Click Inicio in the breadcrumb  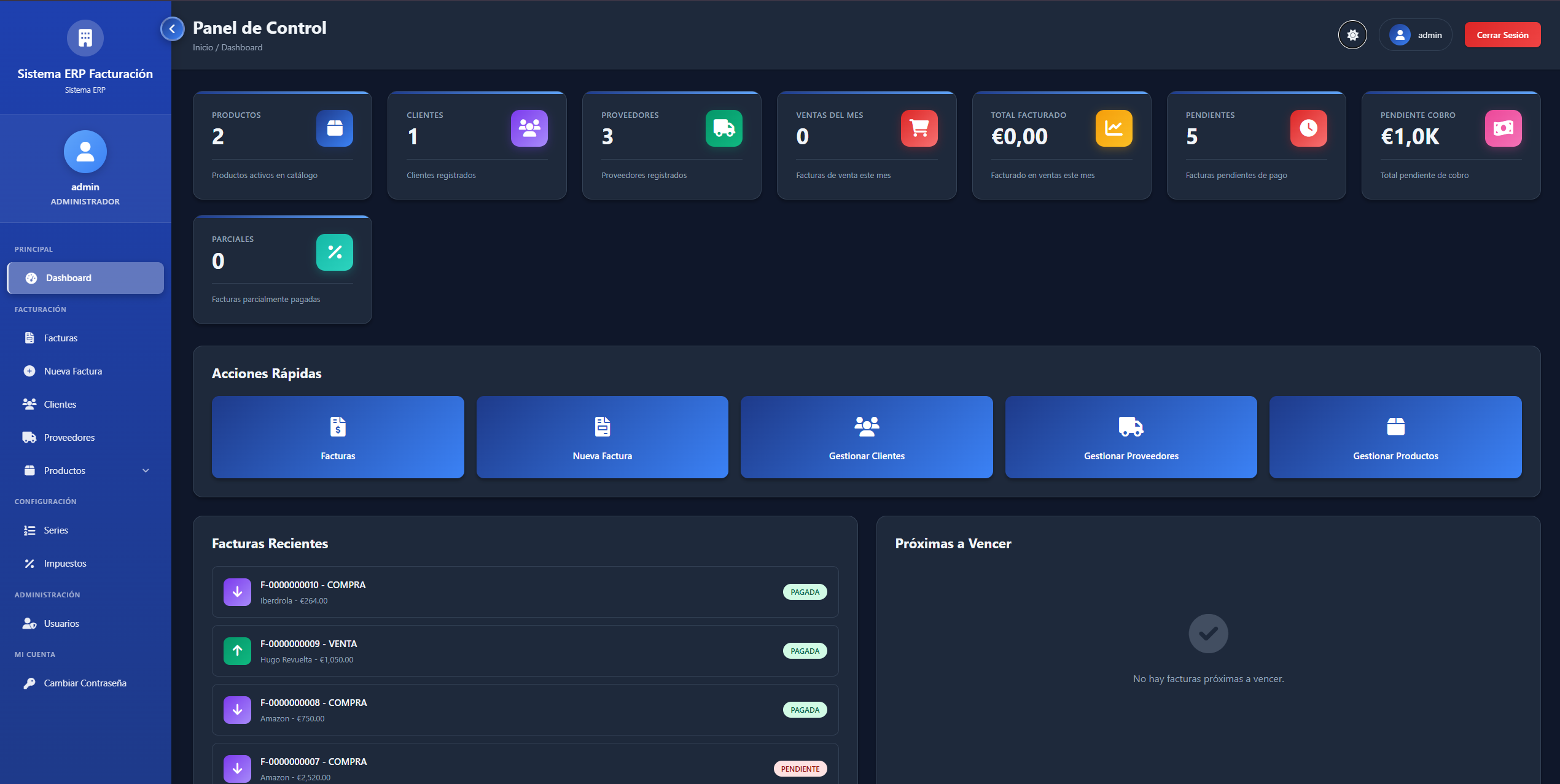pyautogui.click(x=203, y=47)
